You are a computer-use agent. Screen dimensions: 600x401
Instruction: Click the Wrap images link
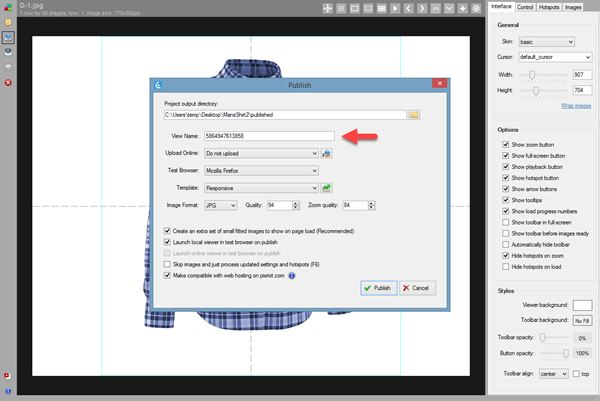click(576, 105)
